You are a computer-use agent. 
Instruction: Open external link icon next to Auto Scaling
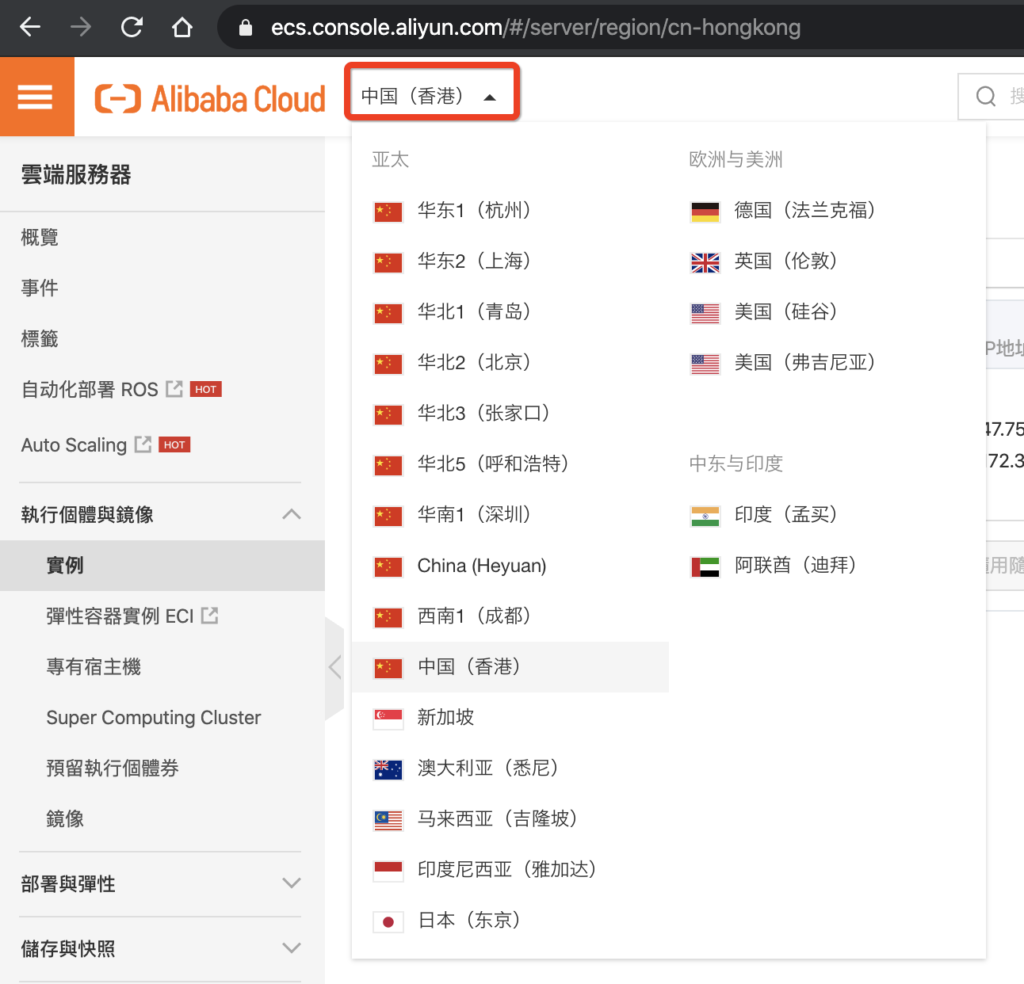pos(142,445)
